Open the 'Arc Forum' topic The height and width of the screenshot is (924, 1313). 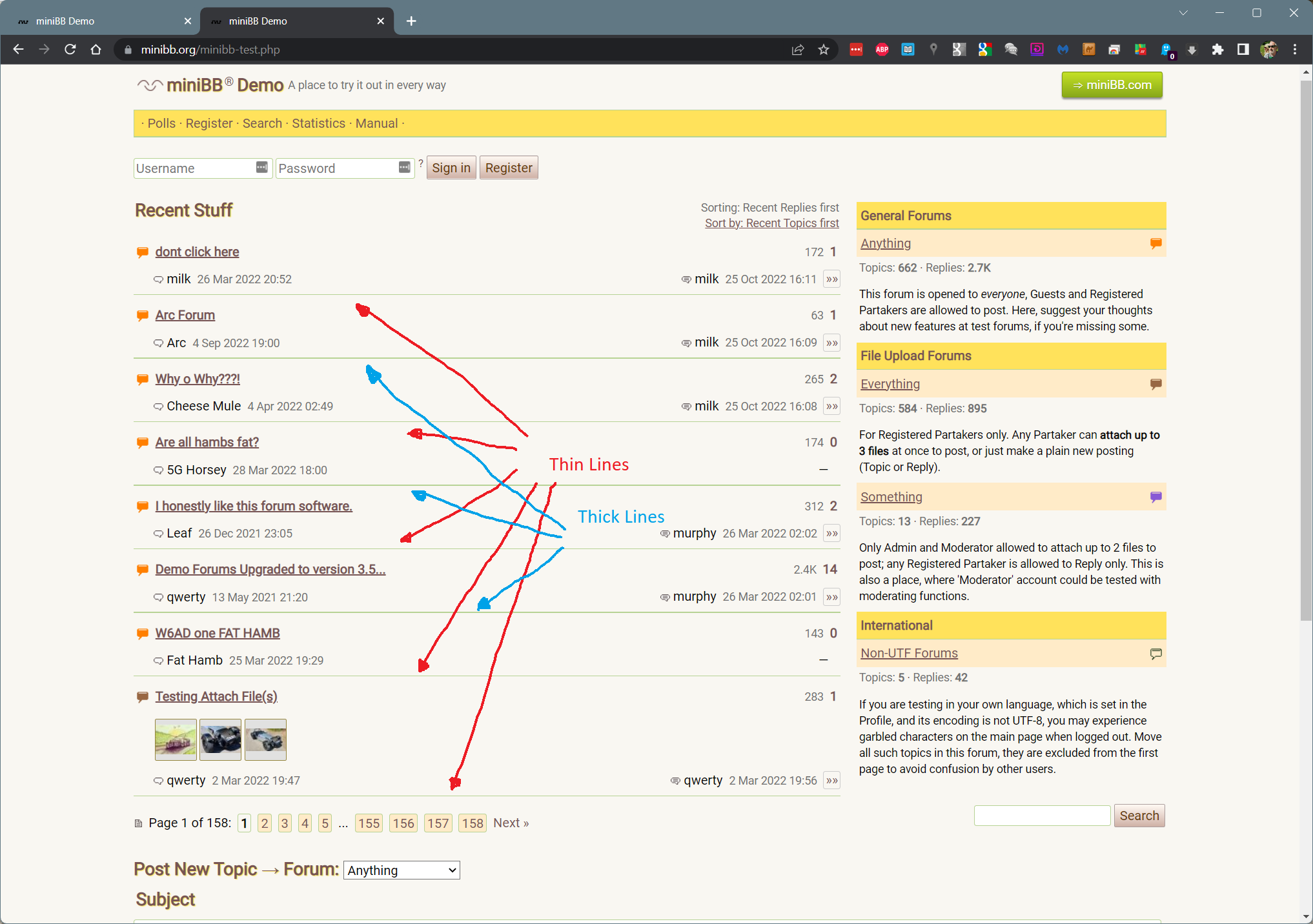coord(185,315)
